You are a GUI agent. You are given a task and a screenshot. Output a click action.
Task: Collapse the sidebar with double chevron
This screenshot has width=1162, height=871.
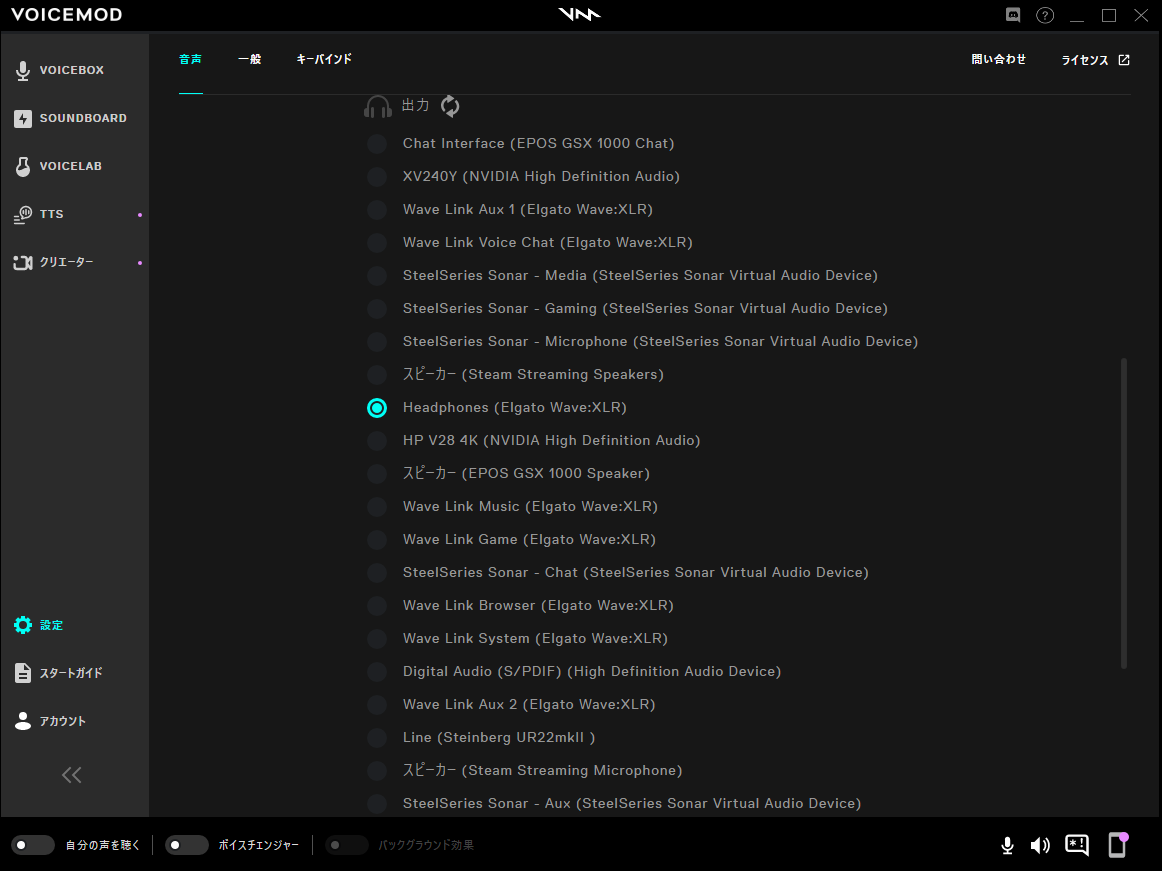pos(72,775)
